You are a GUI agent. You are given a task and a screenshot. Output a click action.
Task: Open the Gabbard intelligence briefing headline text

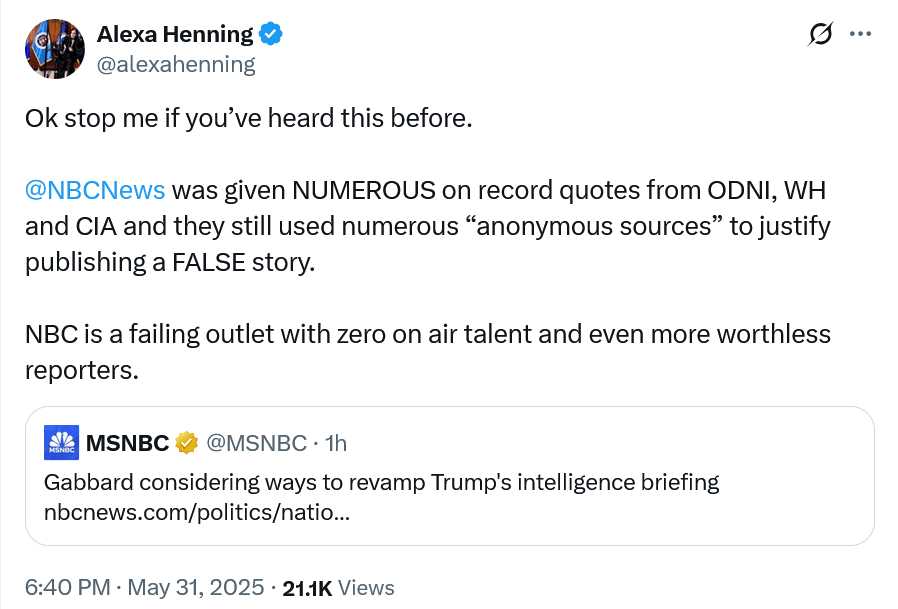[x=381, y=482]
